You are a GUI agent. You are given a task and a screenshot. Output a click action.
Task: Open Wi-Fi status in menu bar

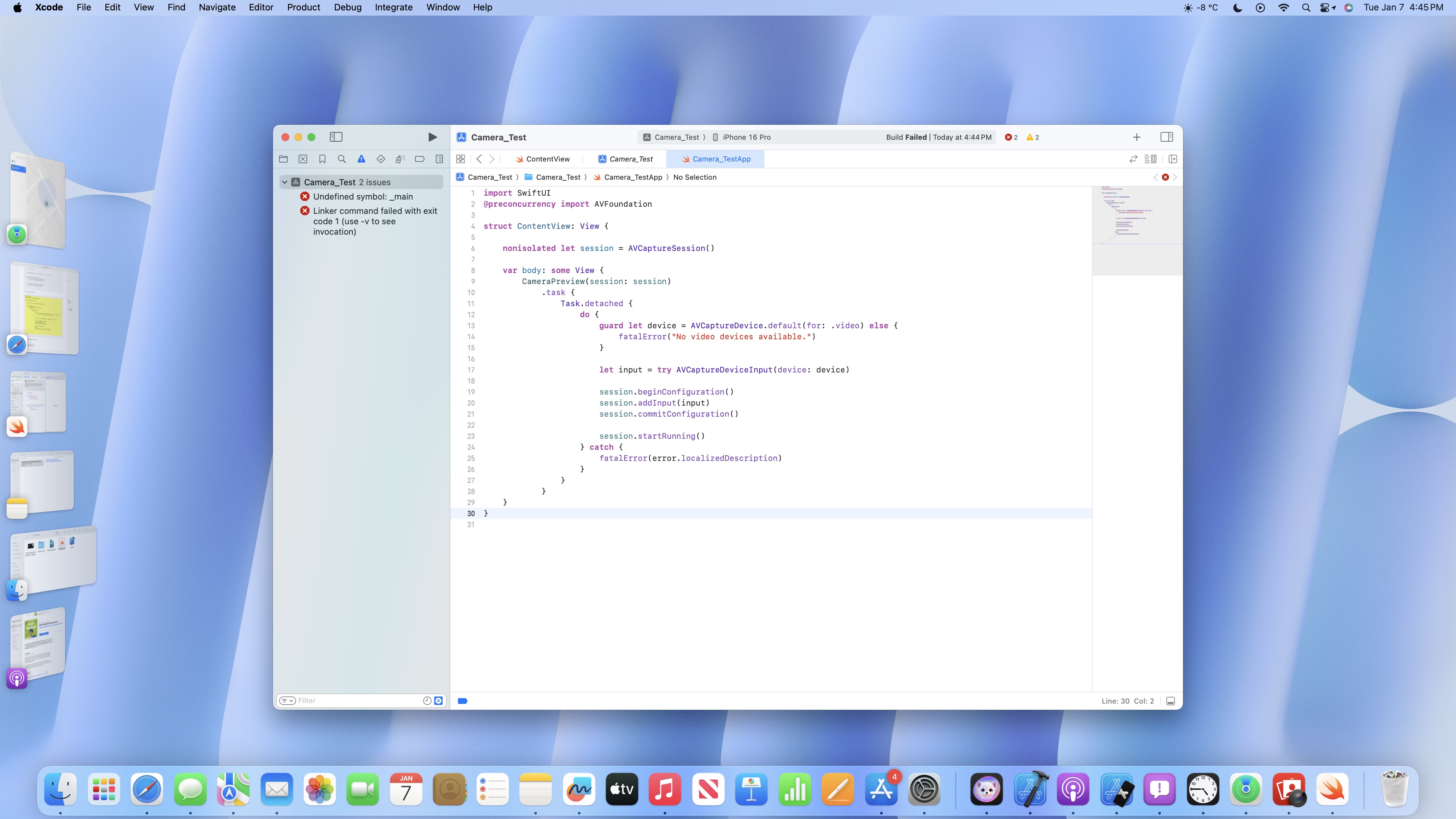1284,7
